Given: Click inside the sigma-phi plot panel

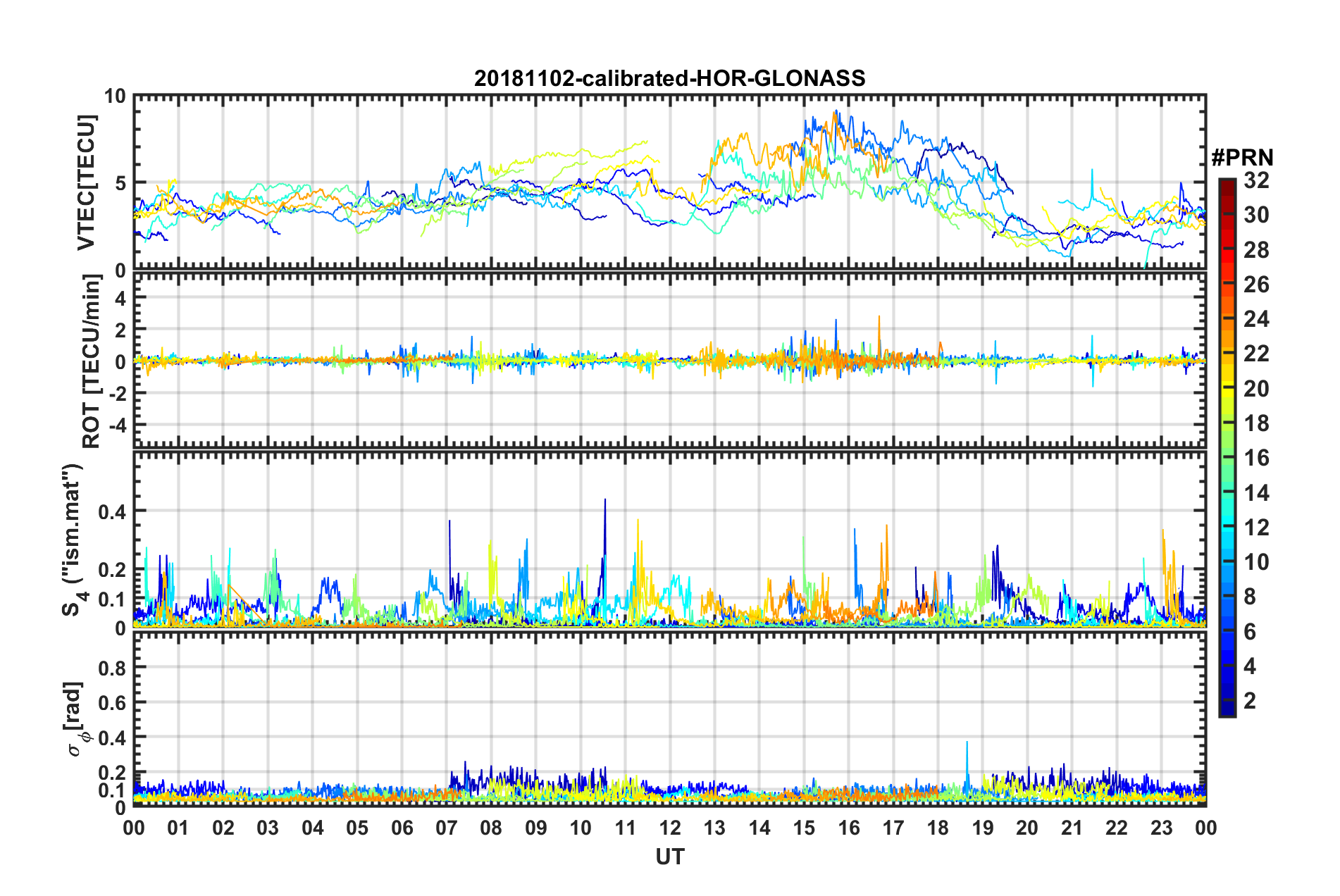Looking at the screenshot, I should 669,718.
